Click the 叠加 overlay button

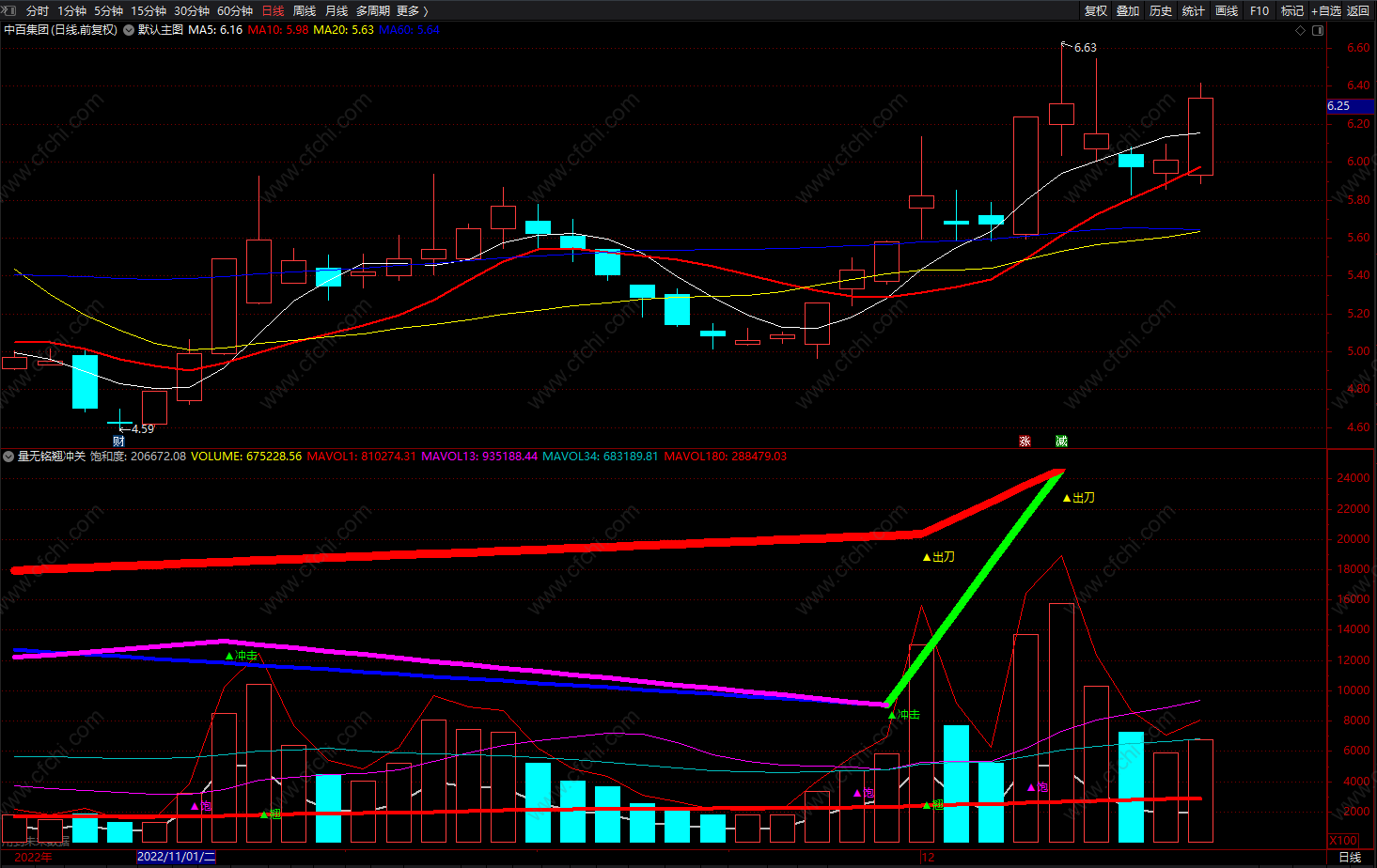pyautogui.click(x=1128, y=10)
